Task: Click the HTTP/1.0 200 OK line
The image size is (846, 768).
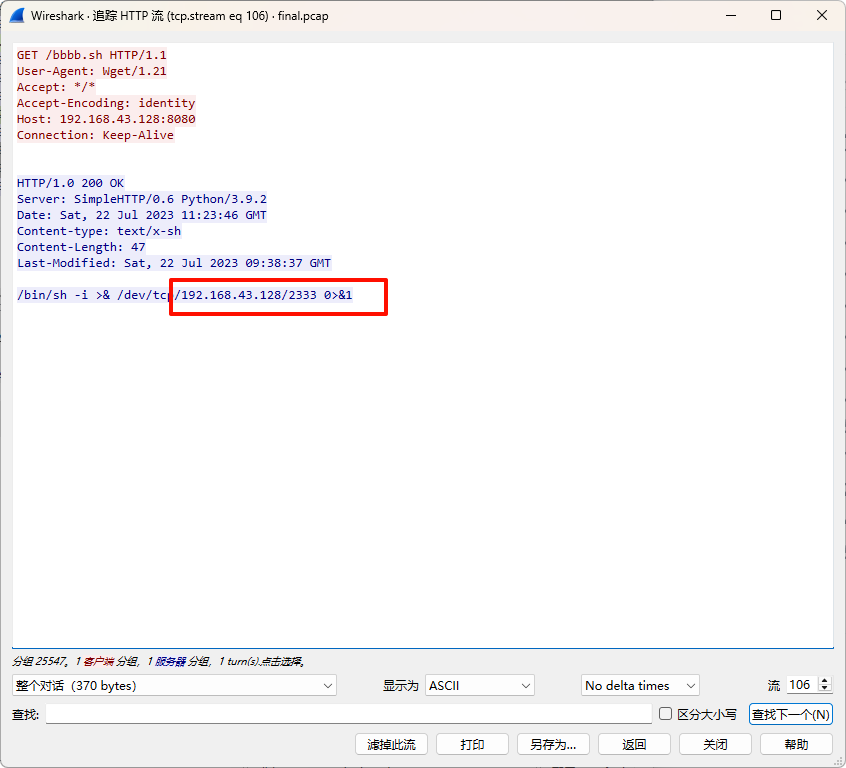Action: pyautogui.click(x=70, y=183)
